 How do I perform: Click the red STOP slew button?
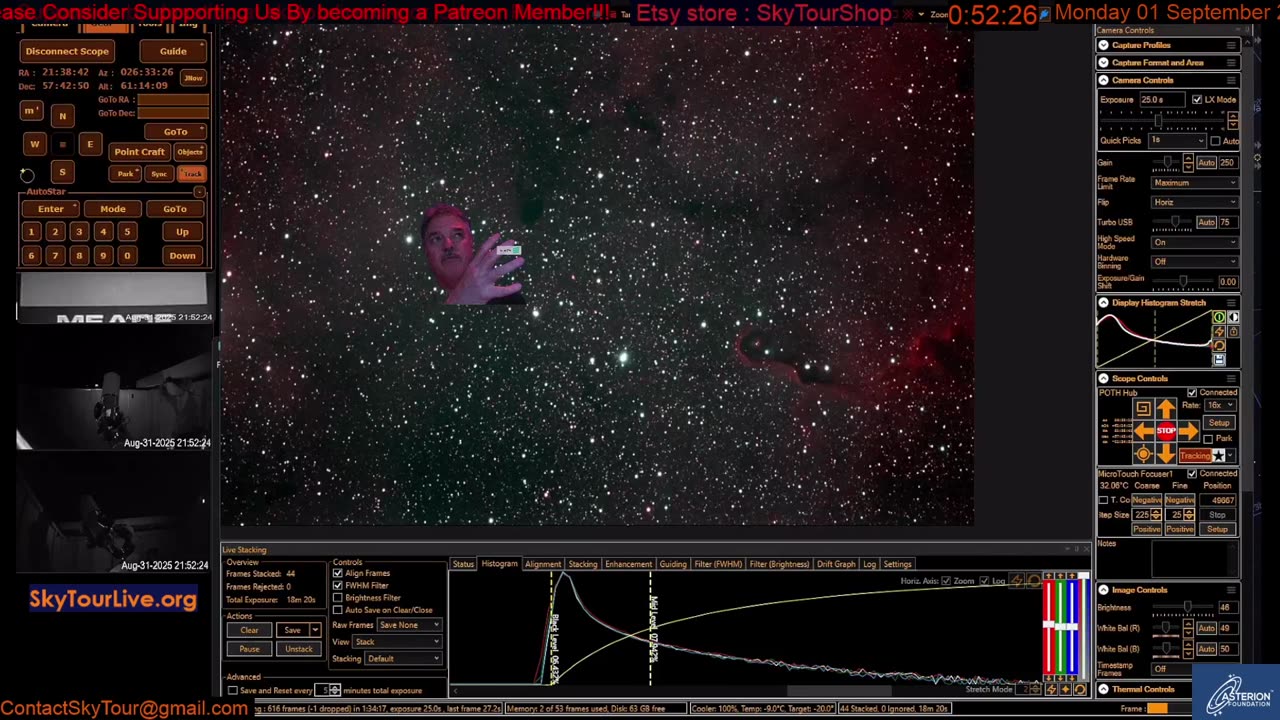[x=1166, y=430]
